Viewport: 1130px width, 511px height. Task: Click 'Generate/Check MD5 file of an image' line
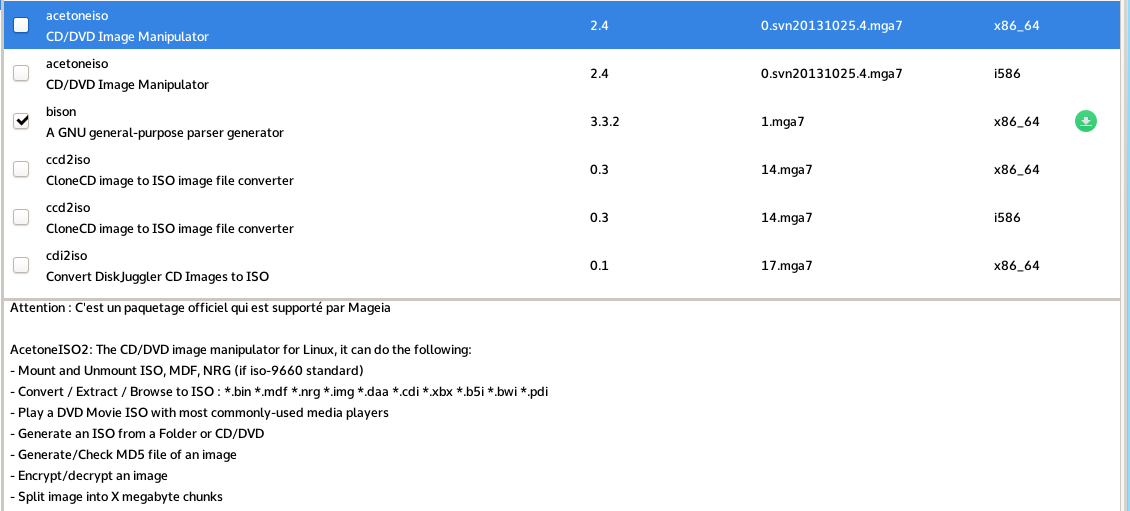(123, 455)
